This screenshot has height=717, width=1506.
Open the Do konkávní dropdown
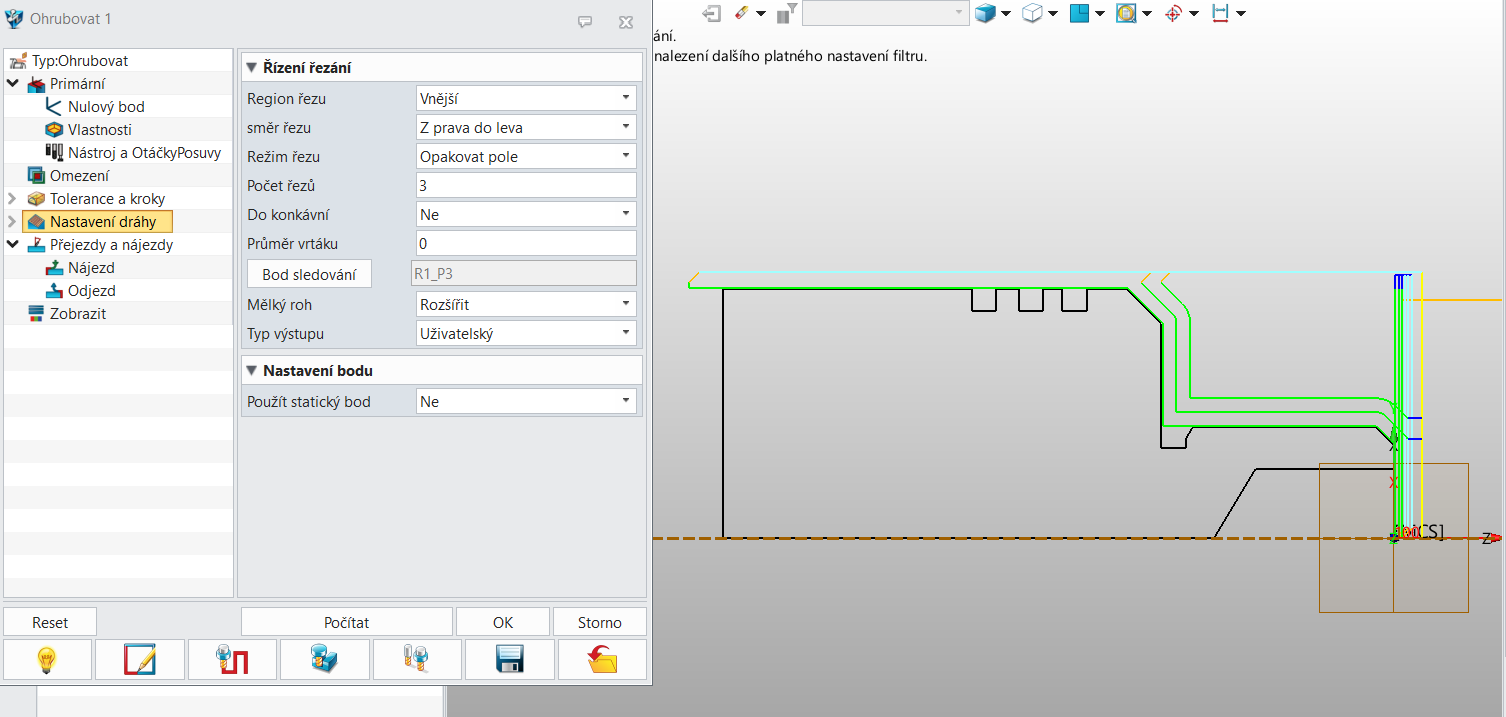pos(526,214)
